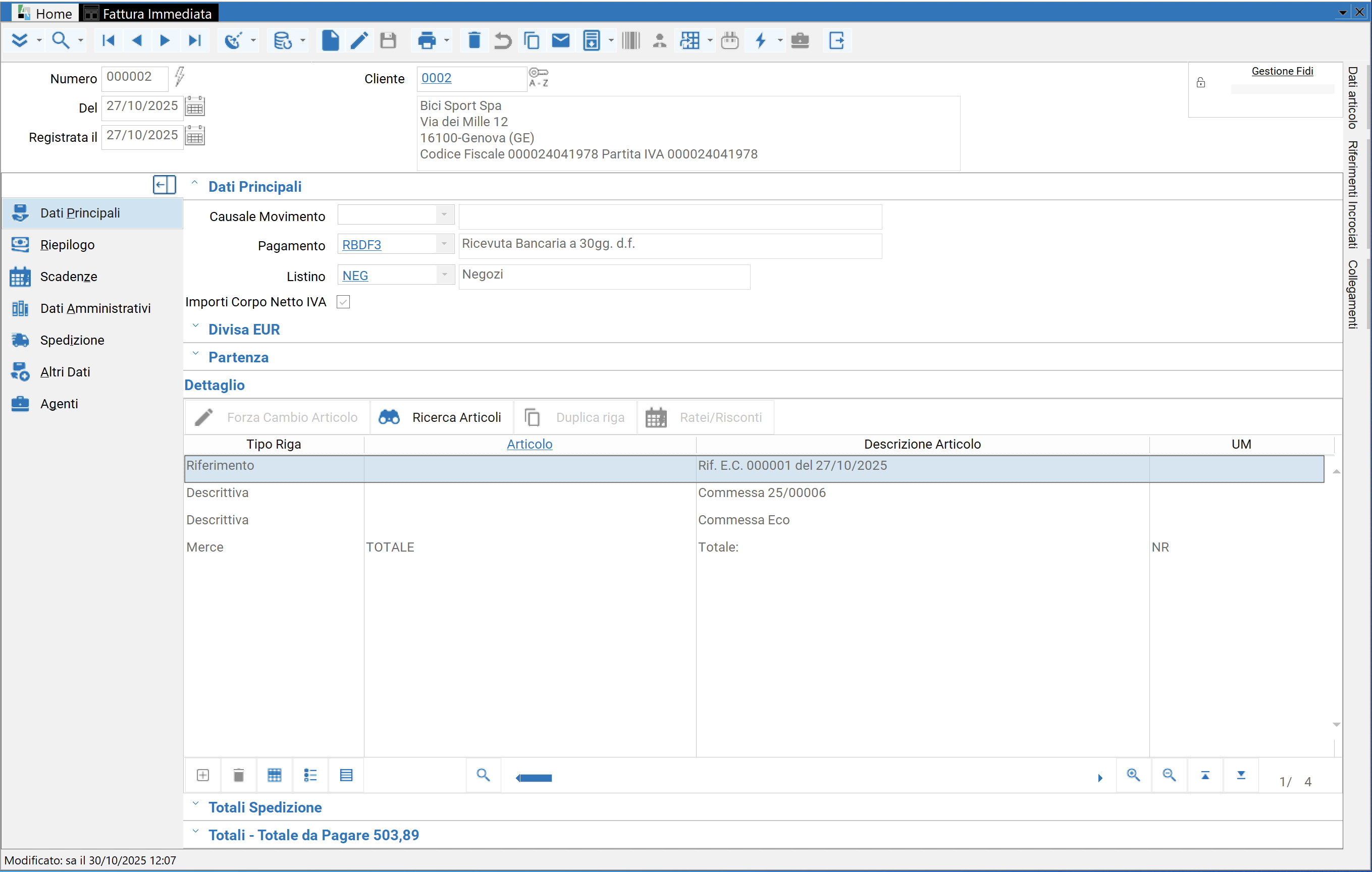Click the lightning bolt toolbar icon
The image size is (1372, 872).
761,40
